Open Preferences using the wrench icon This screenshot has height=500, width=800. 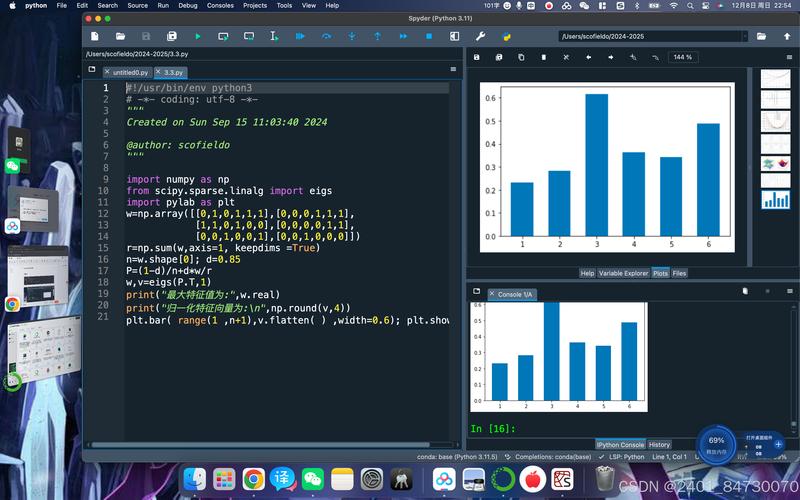[x=482, y=37]
